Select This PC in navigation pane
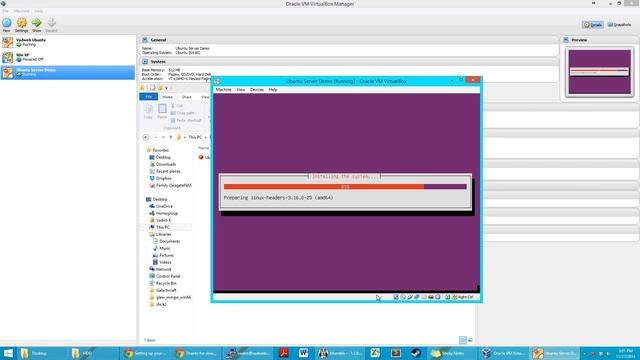Screen dimensions: 640x360 click(x=159, y=227)
